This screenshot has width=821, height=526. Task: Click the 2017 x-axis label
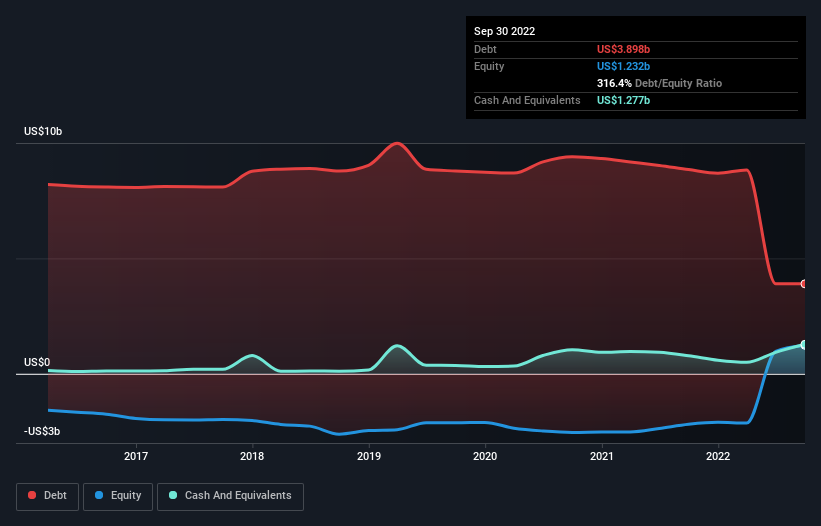(x=136, y=456)
